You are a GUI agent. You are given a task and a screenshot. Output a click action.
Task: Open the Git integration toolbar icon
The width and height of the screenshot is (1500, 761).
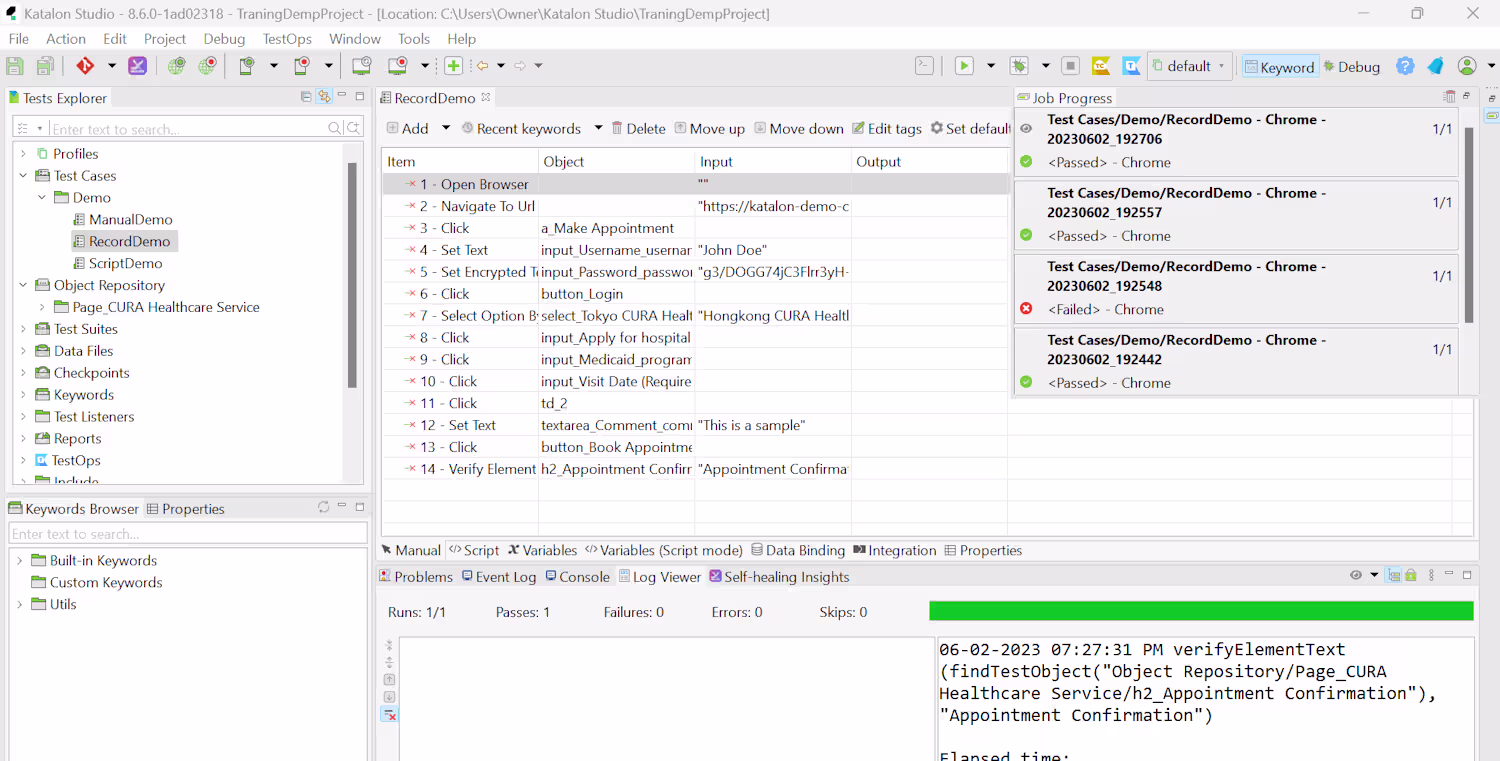point(85,66)
